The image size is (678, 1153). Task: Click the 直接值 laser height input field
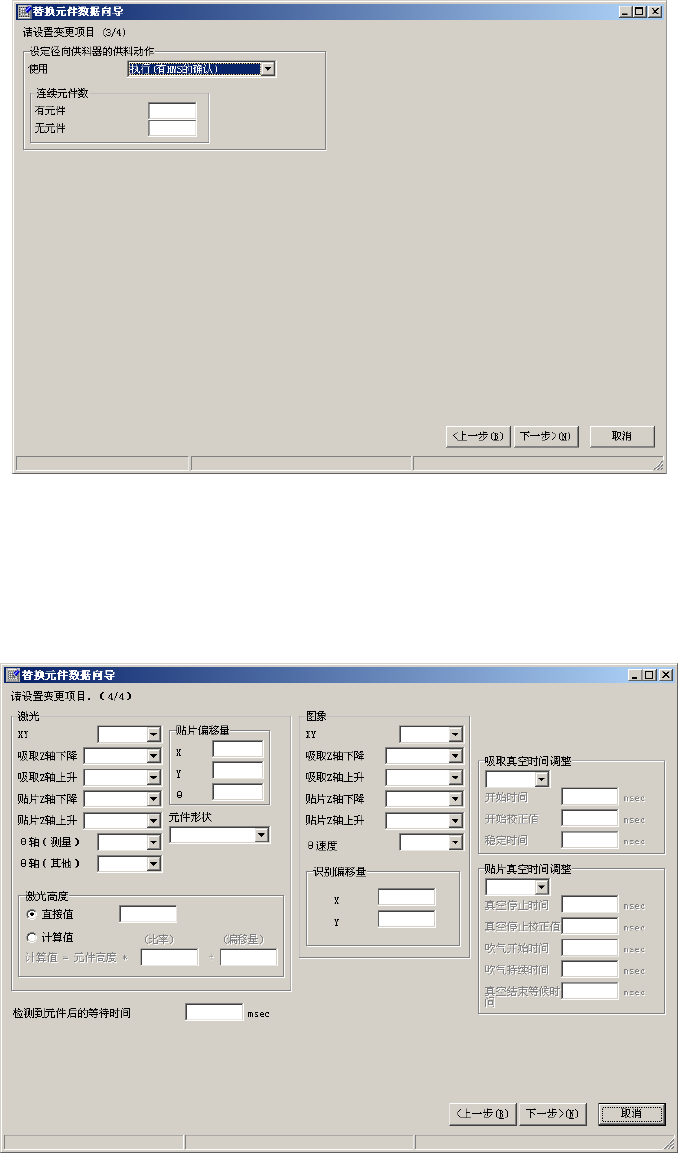click(x=148, y=915)
